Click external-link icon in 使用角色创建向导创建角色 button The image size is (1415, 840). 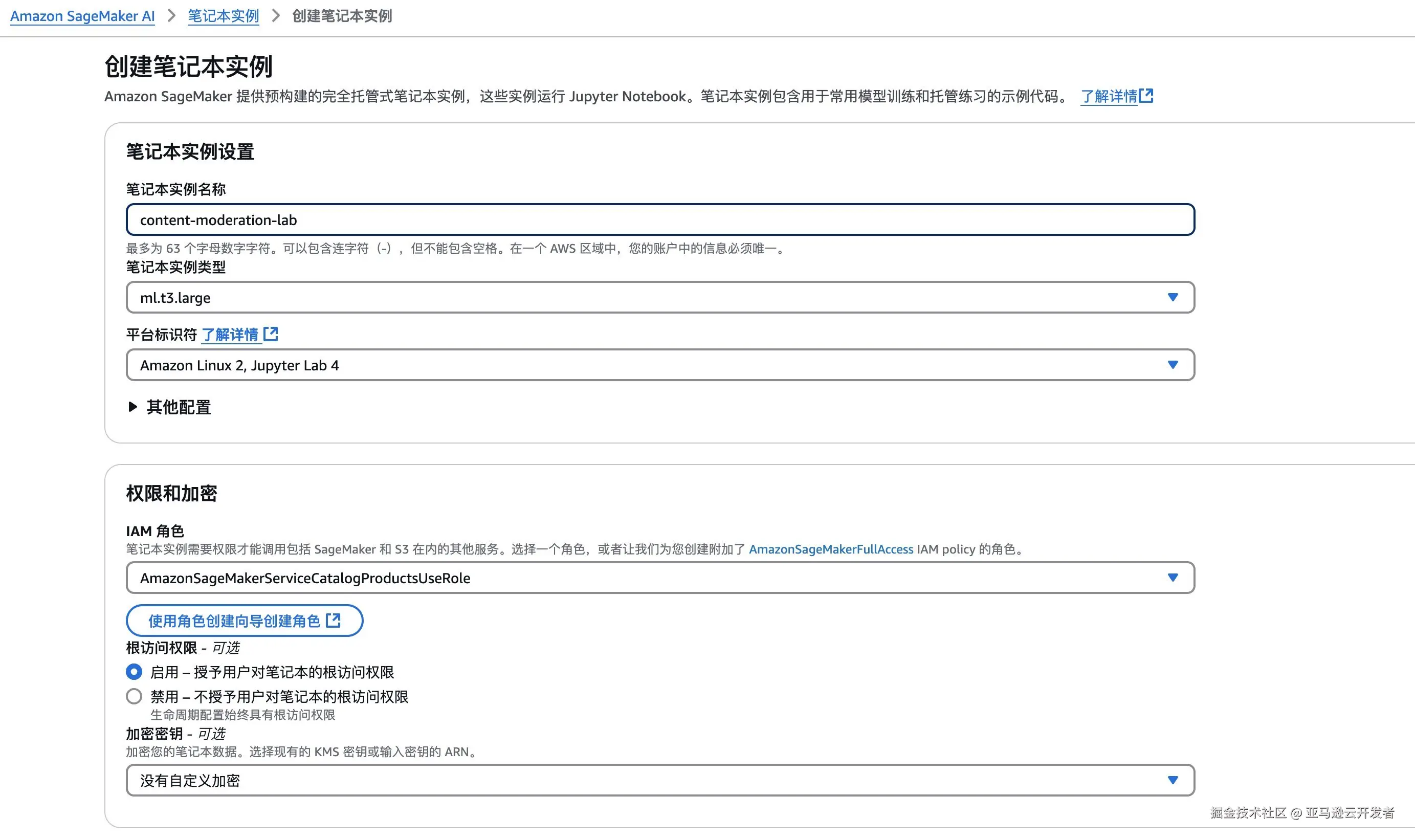[334, 621]
